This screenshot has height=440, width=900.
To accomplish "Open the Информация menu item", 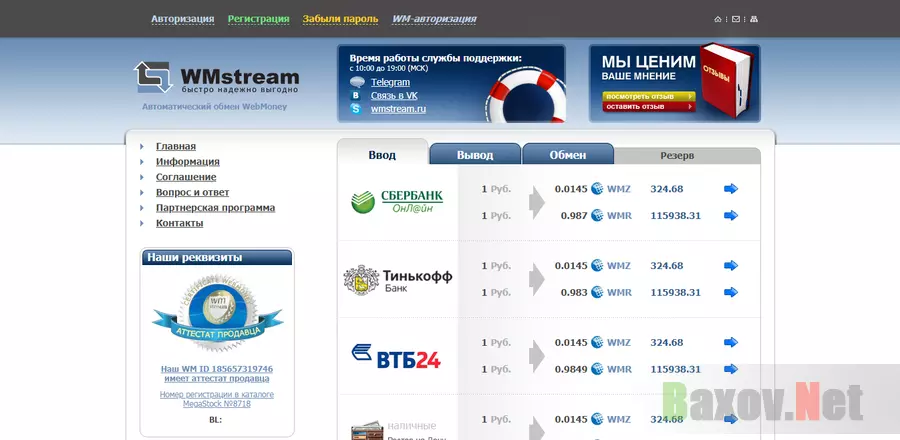I will click(188, 162).
